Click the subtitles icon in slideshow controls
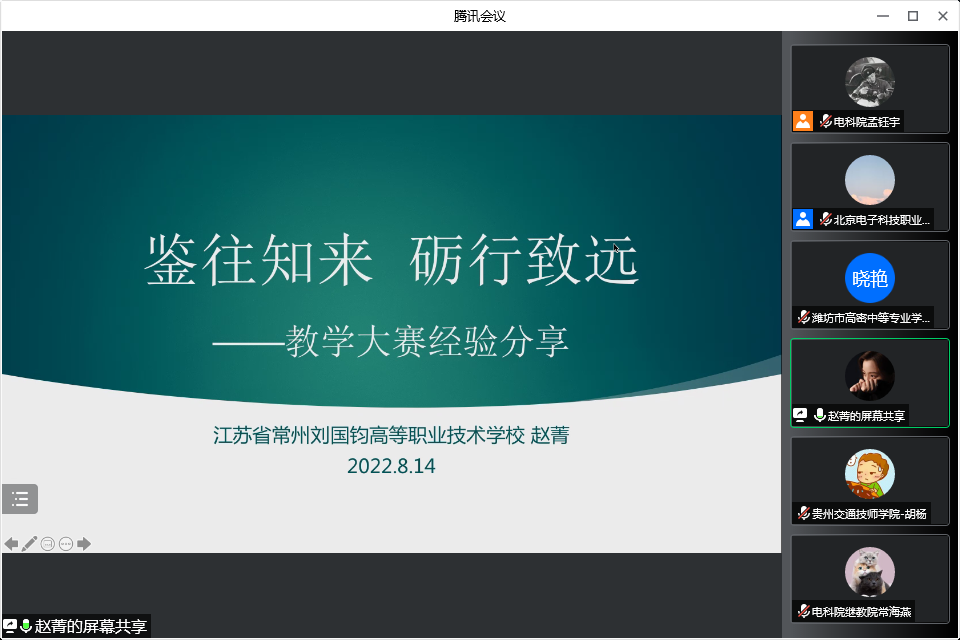The image size is (960, 640). (x=47, y=544)
